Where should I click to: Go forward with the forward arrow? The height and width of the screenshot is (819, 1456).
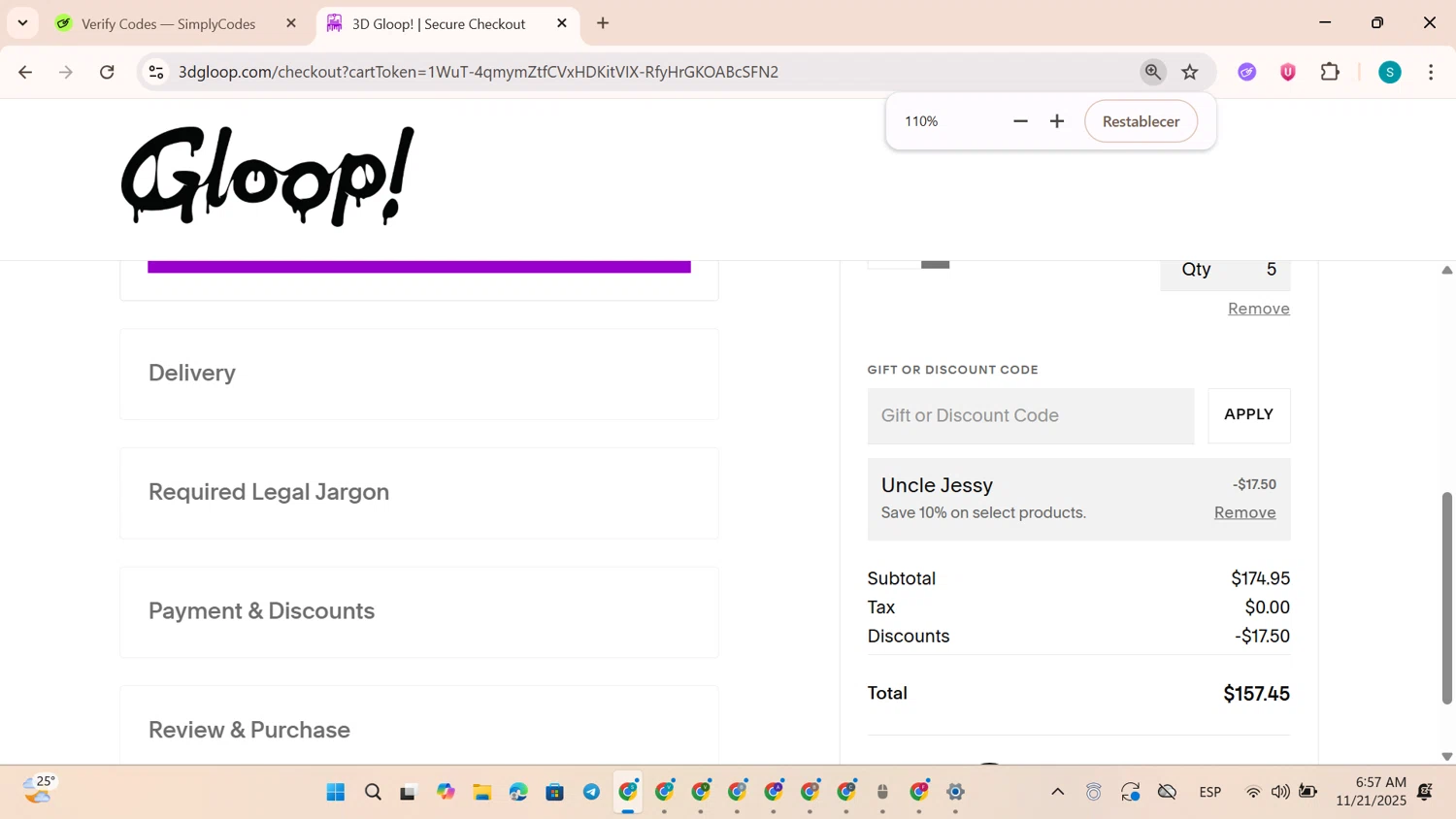[x=66, y=72]
